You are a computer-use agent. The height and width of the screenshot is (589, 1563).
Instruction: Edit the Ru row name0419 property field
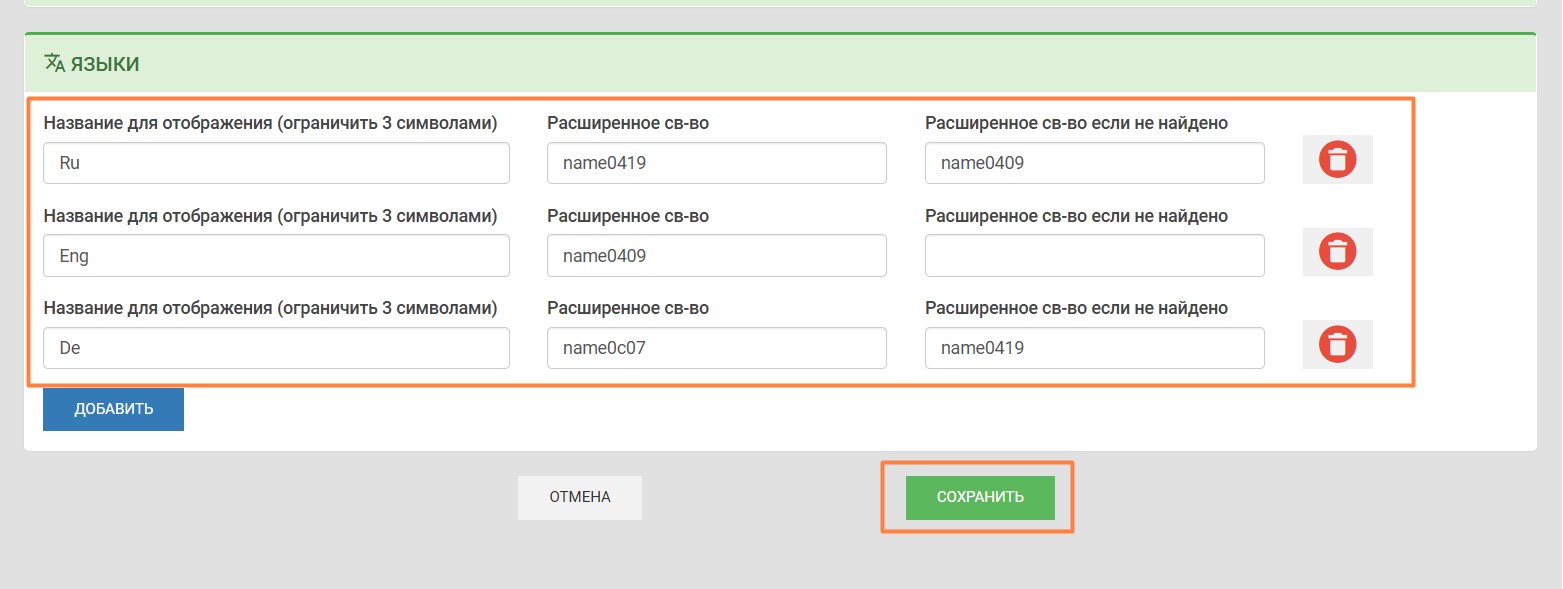[716, 163]
